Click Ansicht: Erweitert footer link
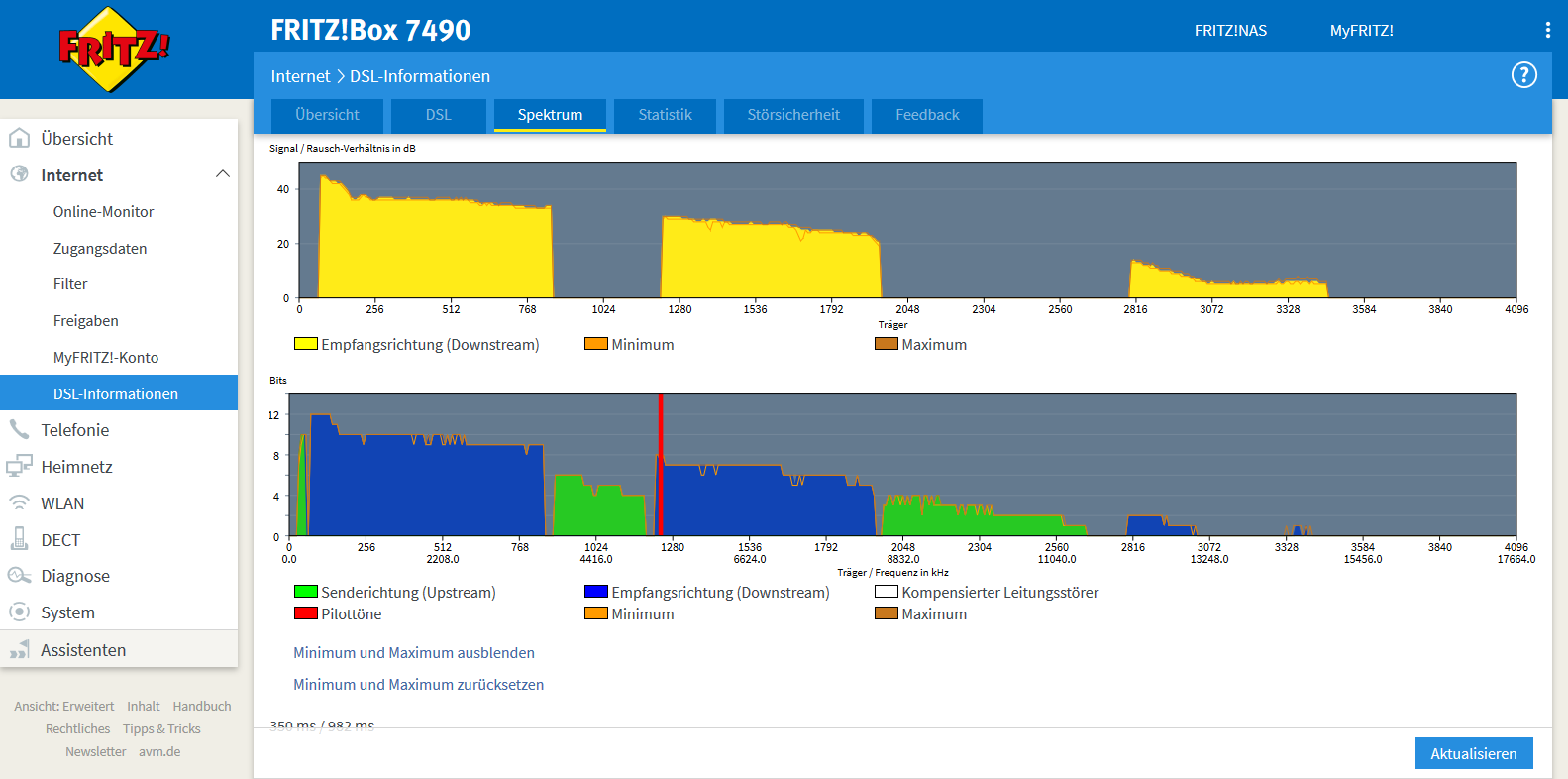 click(64, 706)
